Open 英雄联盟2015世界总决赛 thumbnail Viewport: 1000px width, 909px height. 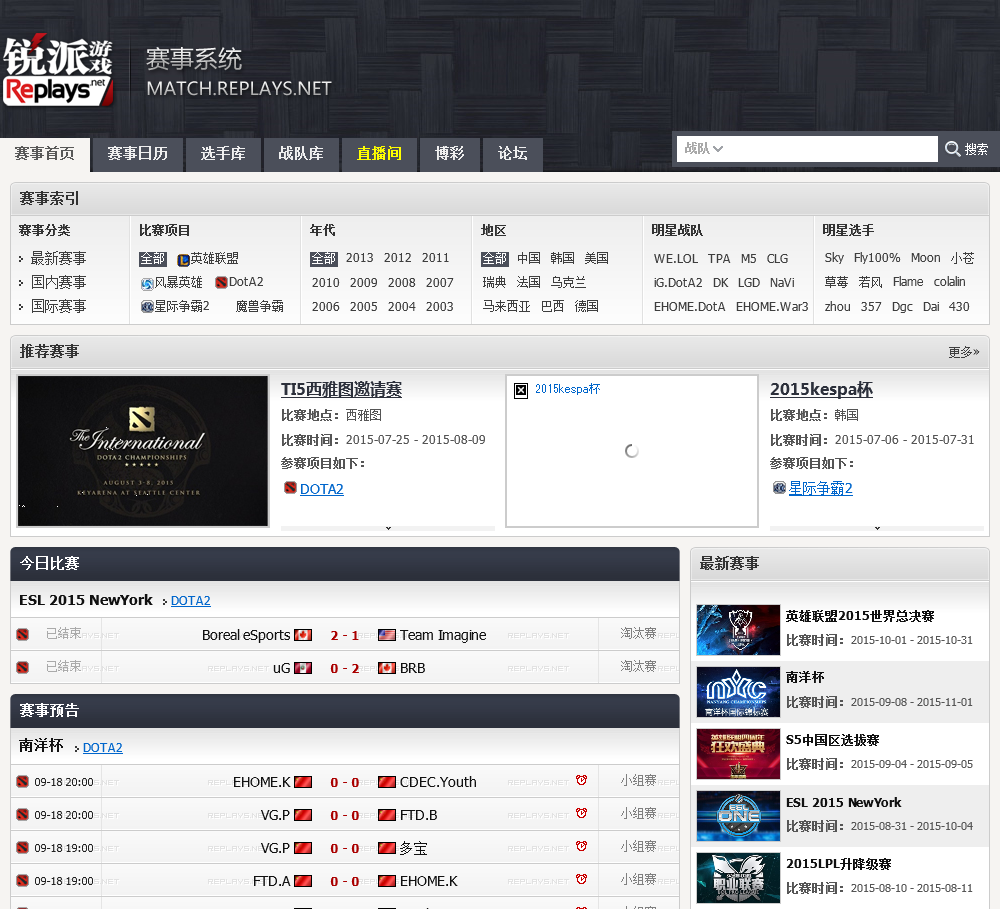tap(738, 630)
